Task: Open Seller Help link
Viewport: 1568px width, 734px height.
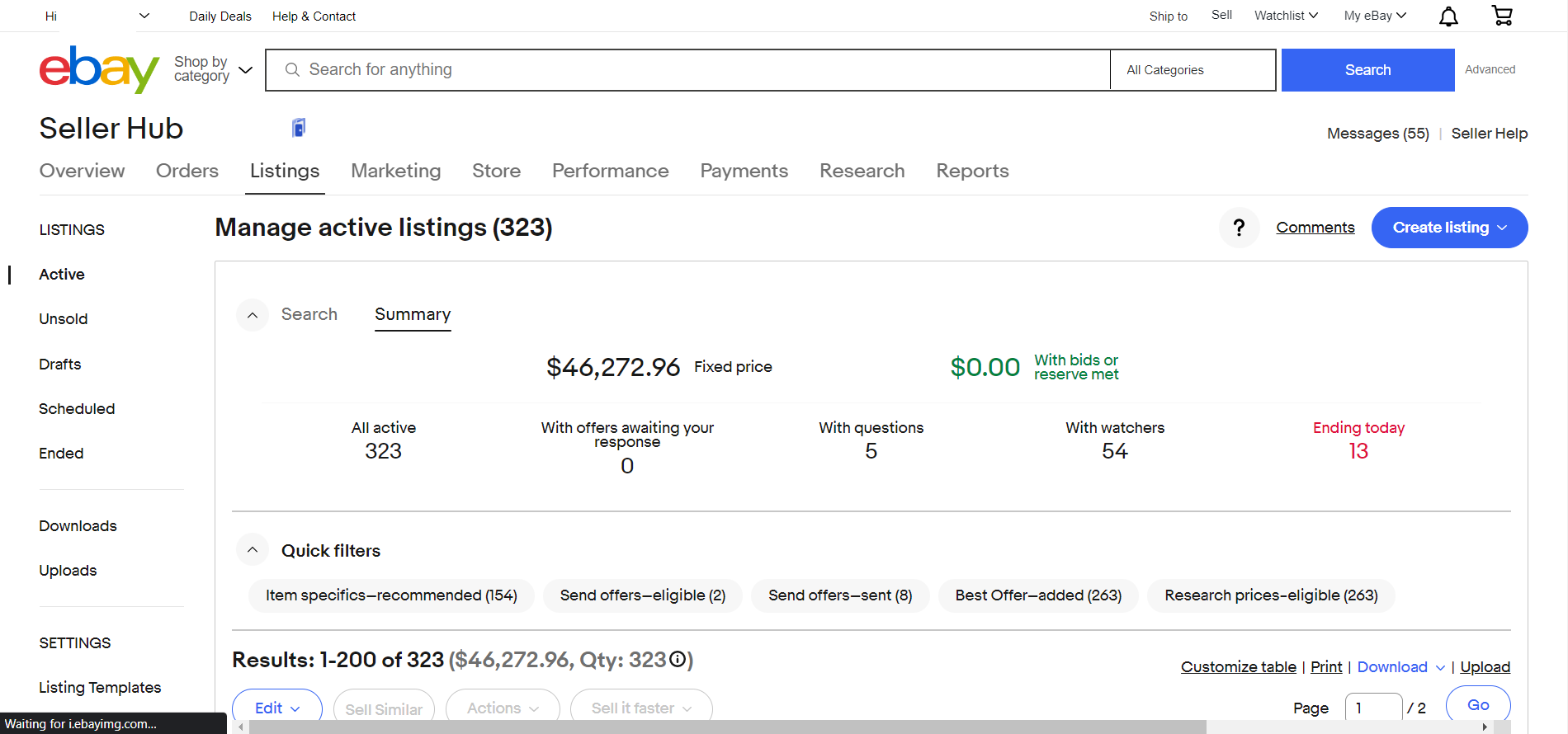Action: (x=1490, y=134)
